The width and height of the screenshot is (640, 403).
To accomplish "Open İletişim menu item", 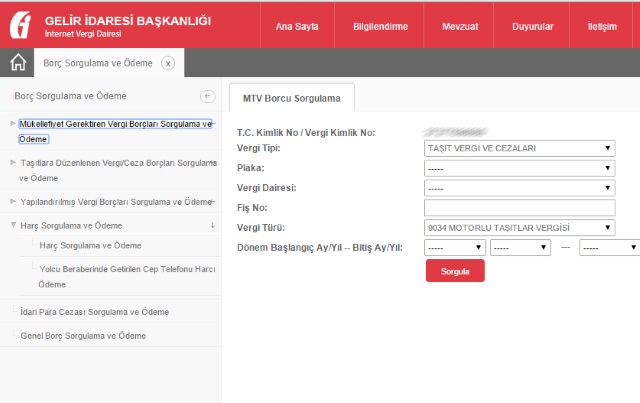I will click(x=602, y=27).
